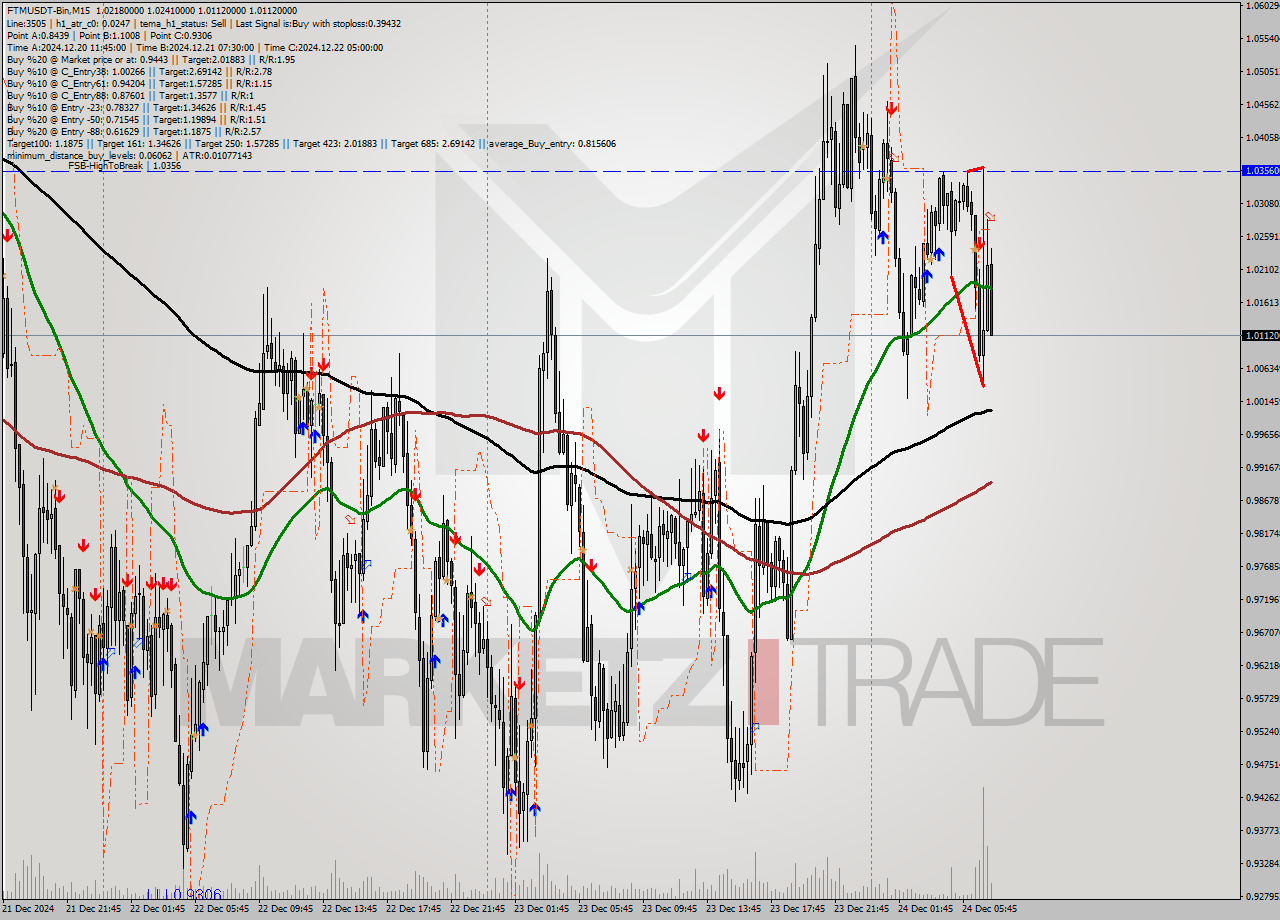Click the 'FSB-HighToBreak | 1.0356' label
The width and height of the screenshot is (1280, 920).
pyautogui.click(x=124, y=166)
